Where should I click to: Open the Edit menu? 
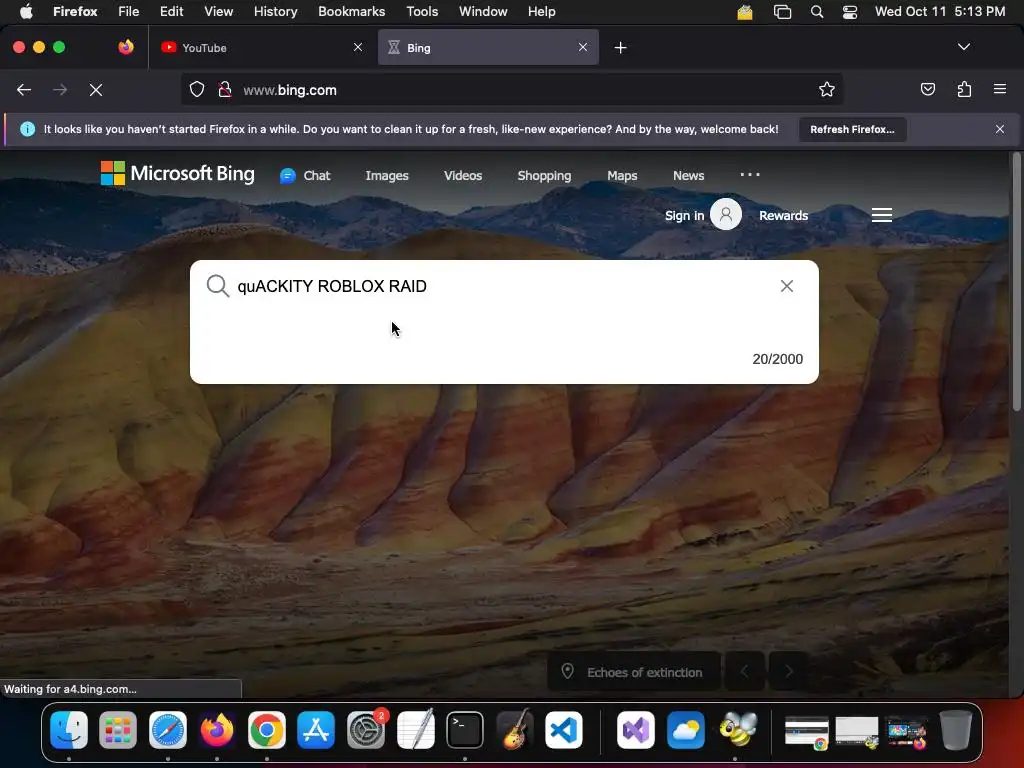click(171, 11)
